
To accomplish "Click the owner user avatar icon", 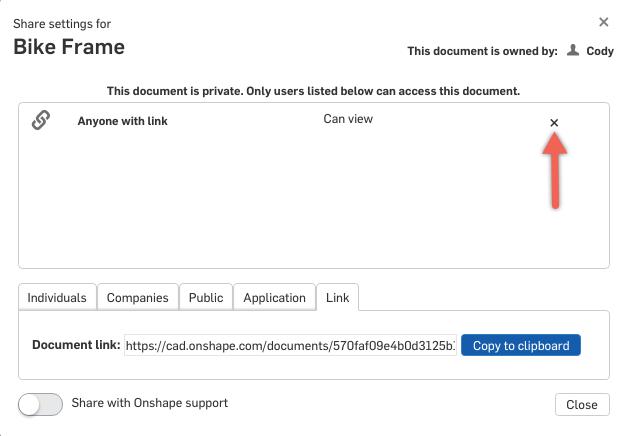I will (573, 50).
